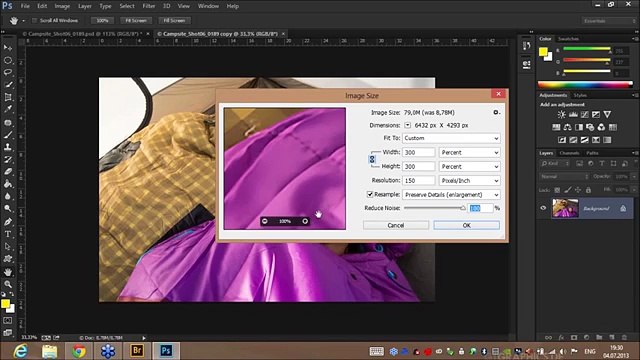Select the Eraser tool
The height and width of the screenshot is (360, 640).
point(8,171)
